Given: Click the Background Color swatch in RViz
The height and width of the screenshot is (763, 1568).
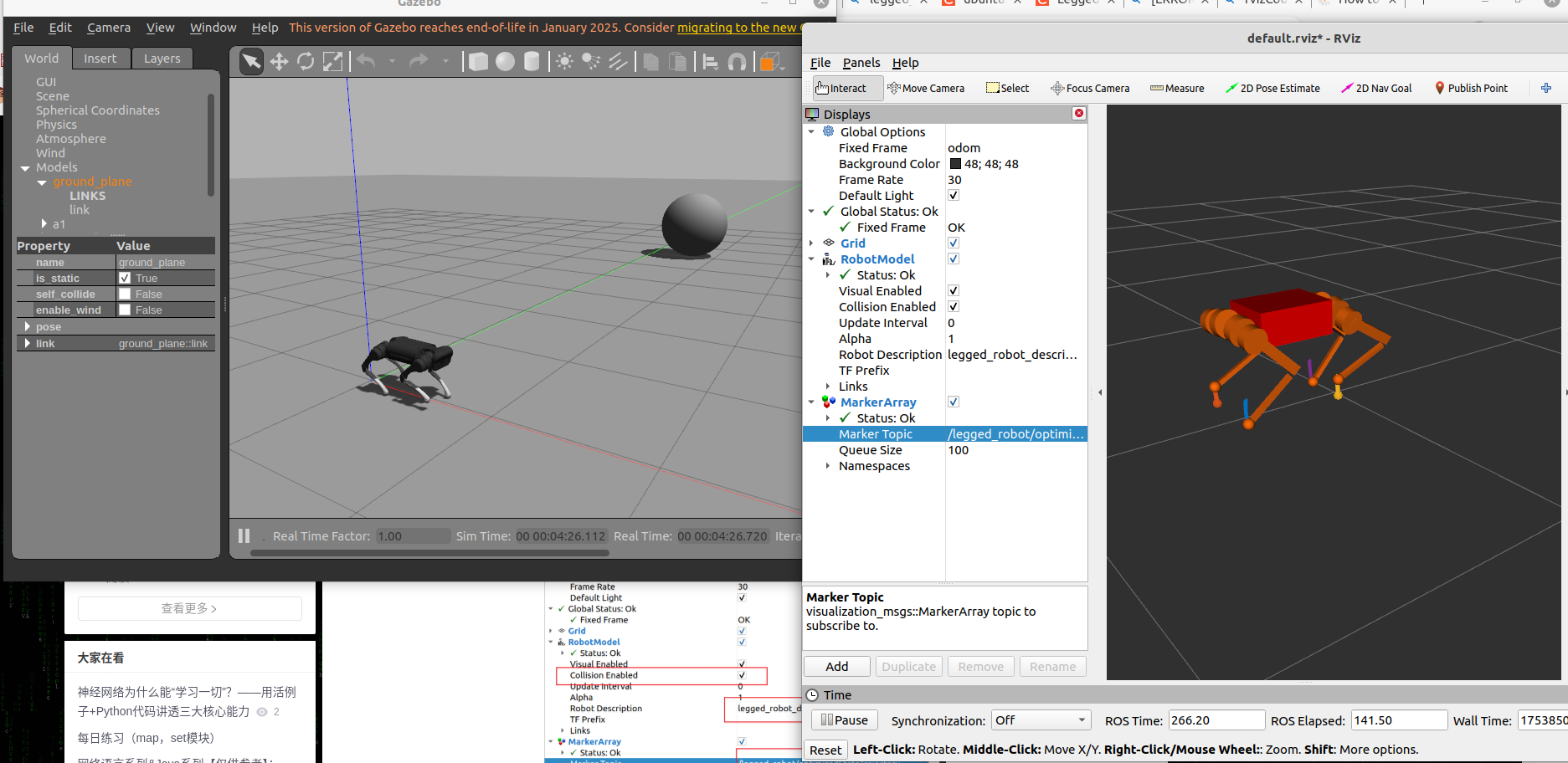Looking at the screenshot, I should pos(955,164).
